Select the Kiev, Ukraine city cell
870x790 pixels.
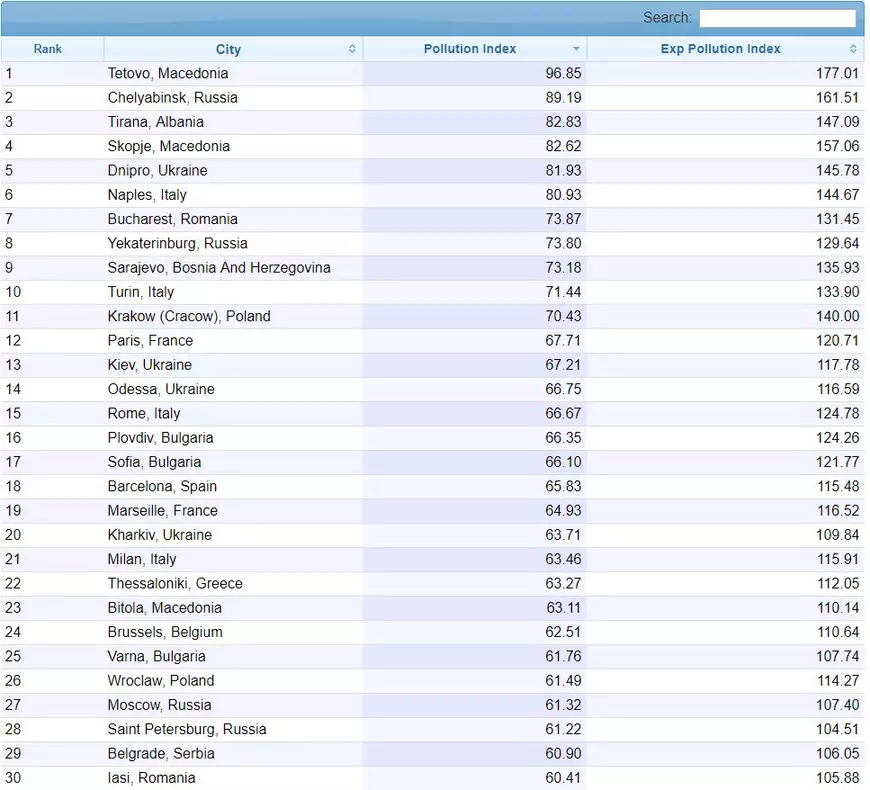point(233,365)
